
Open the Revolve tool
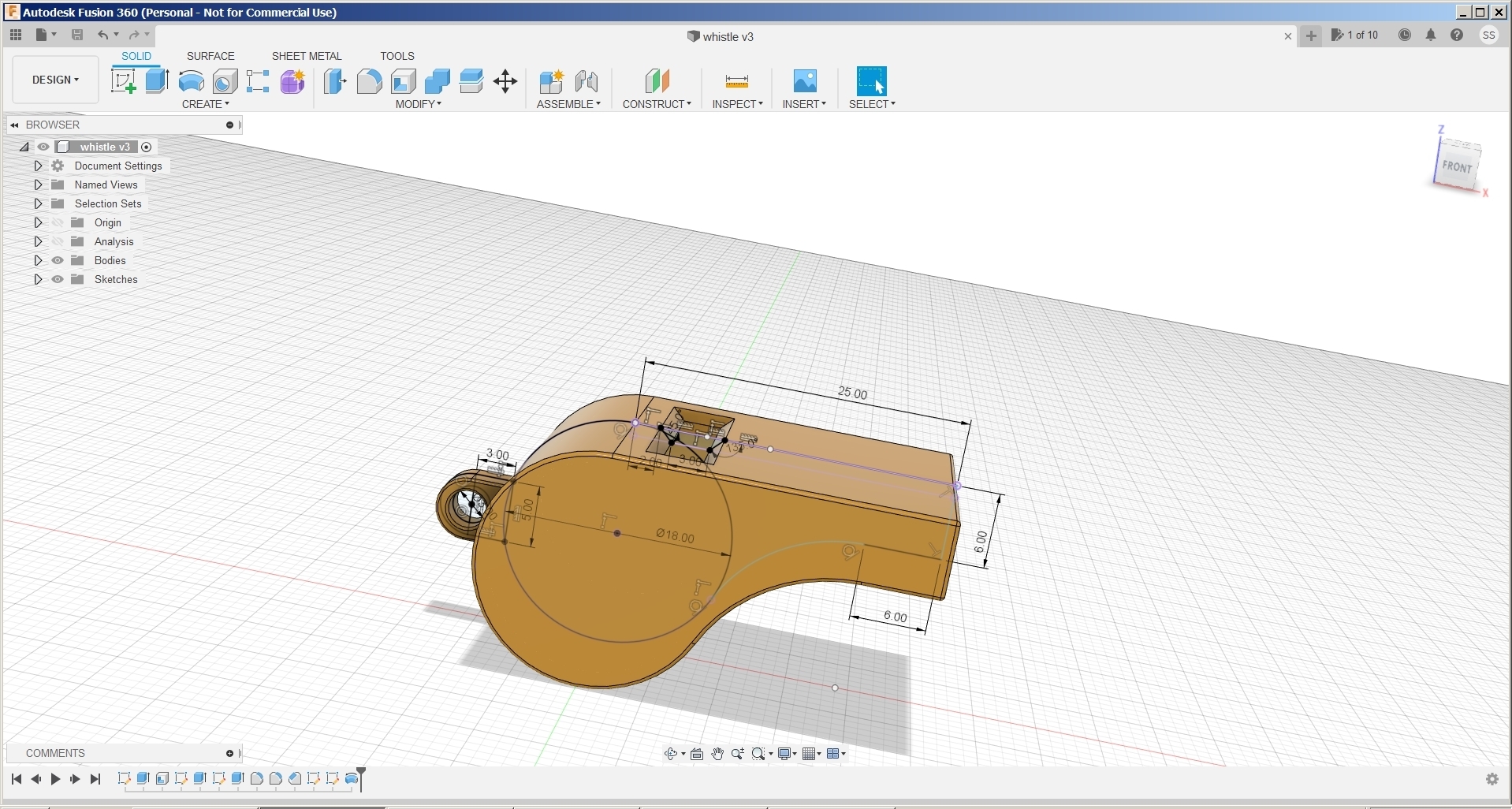click(190, 81)
